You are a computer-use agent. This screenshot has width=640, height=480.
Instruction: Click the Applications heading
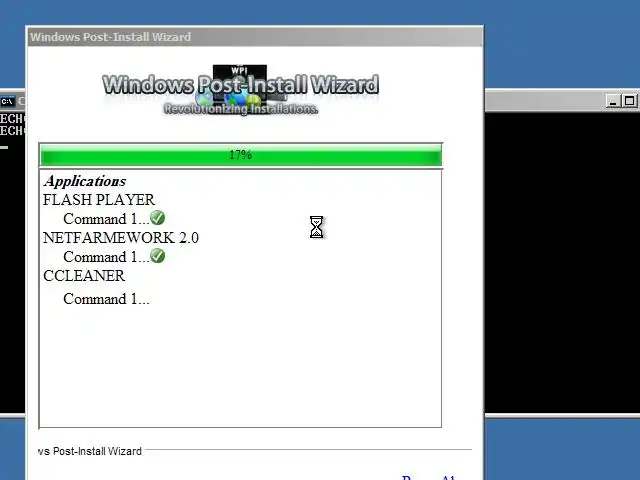tap(85, 181)
